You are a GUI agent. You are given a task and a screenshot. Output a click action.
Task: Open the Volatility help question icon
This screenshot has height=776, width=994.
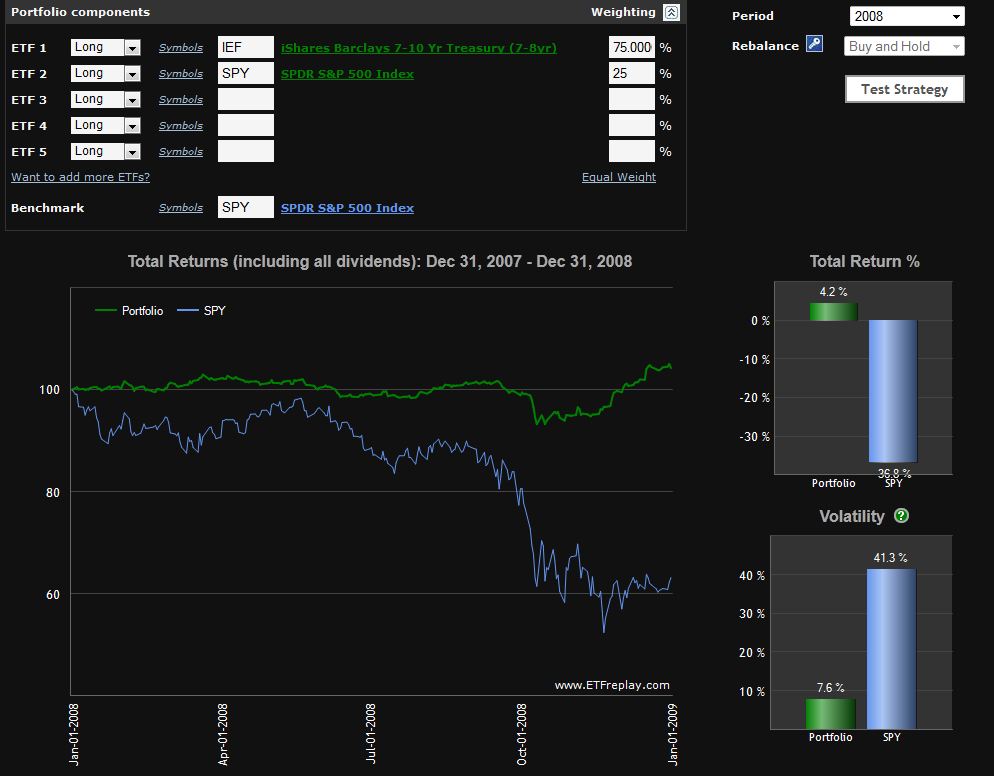point(901,515)
